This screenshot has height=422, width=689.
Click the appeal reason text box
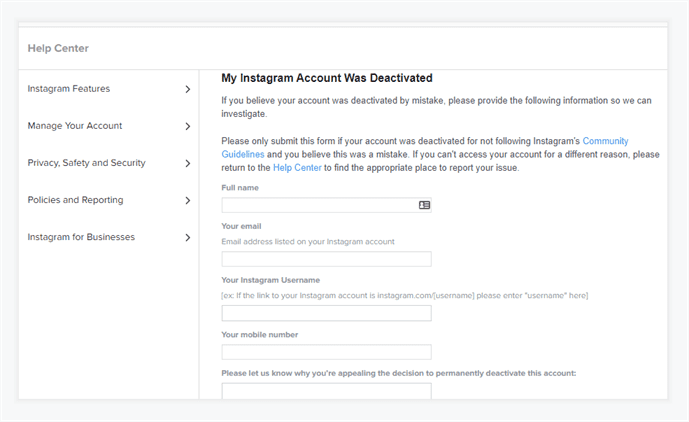[326, 391]
